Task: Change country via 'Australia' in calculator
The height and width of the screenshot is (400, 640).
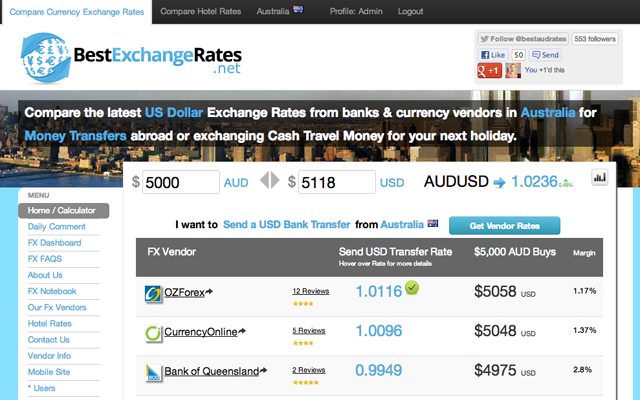Action: tap(402, 224)
